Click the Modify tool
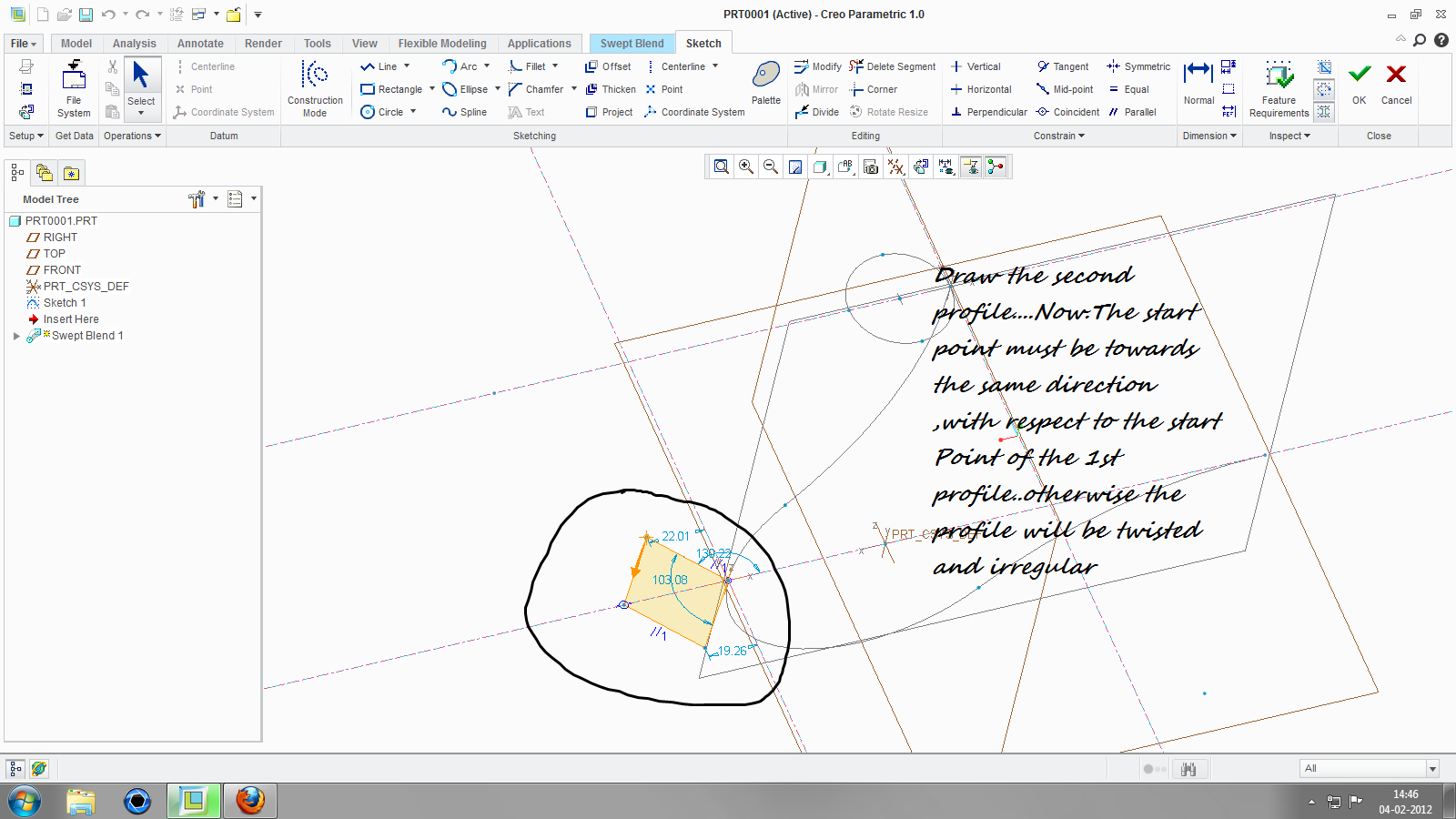 tap(817, 66)
